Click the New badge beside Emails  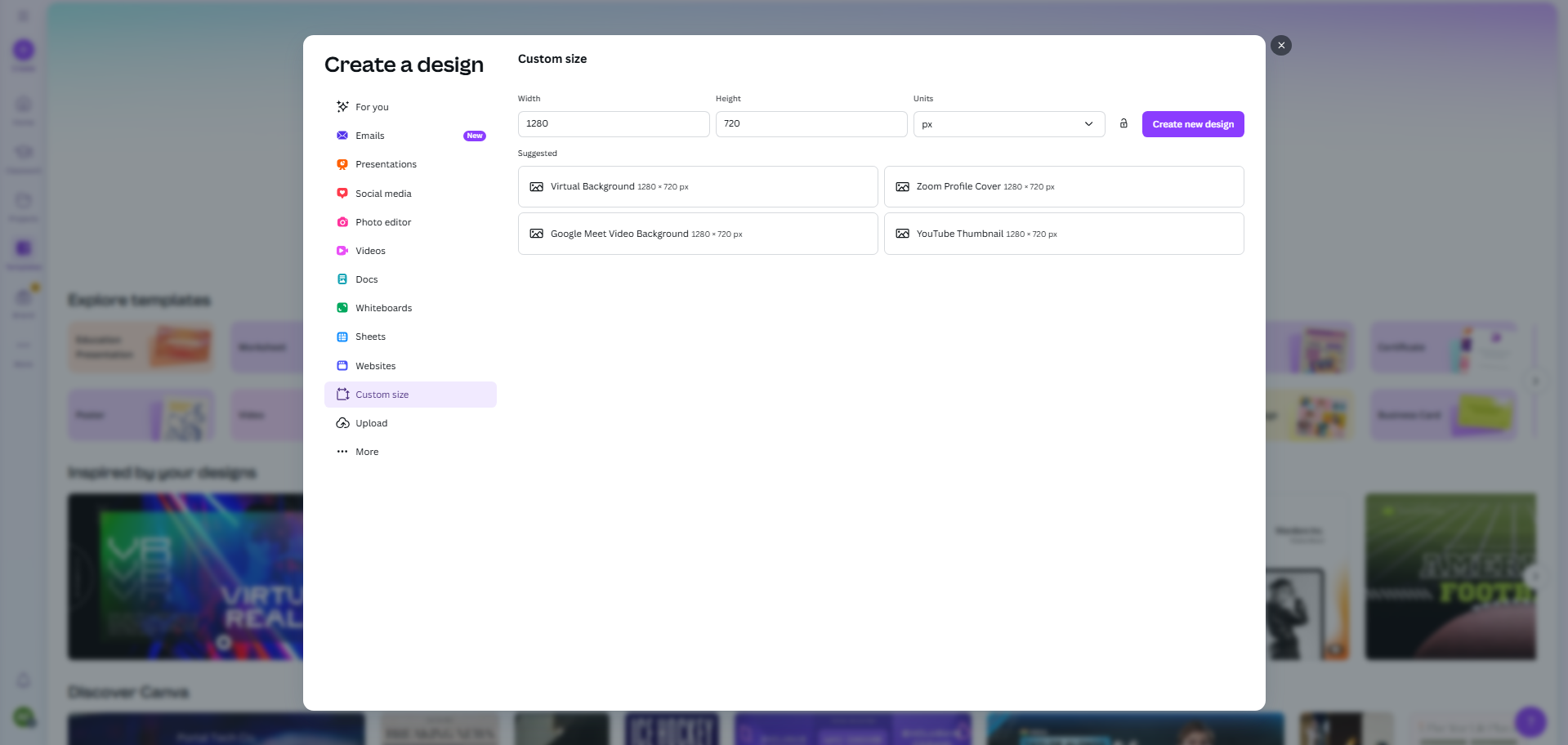click(475, 136)
